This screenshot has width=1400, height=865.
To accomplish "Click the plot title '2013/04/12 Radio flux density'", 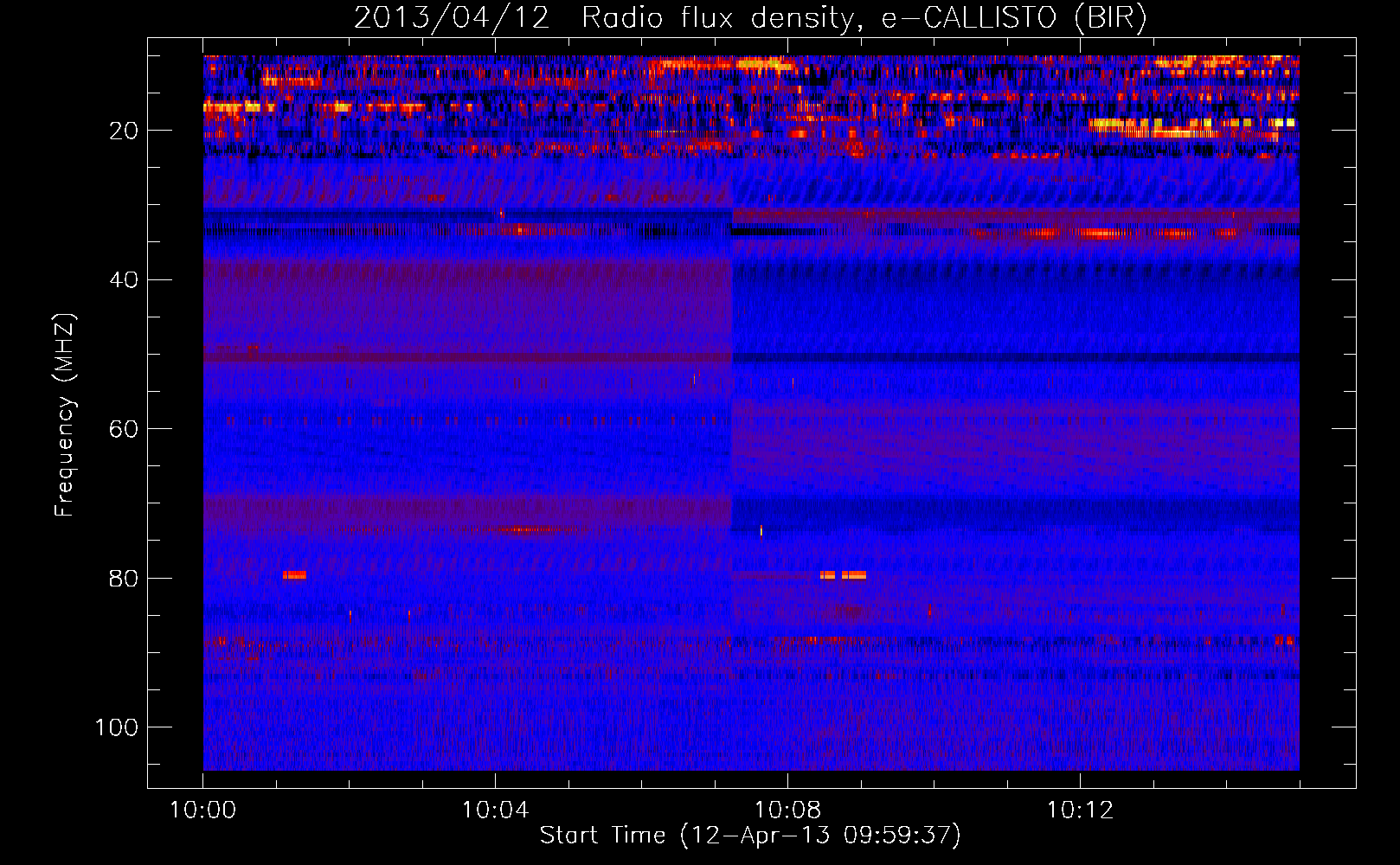I will click(x=750, y=17).
